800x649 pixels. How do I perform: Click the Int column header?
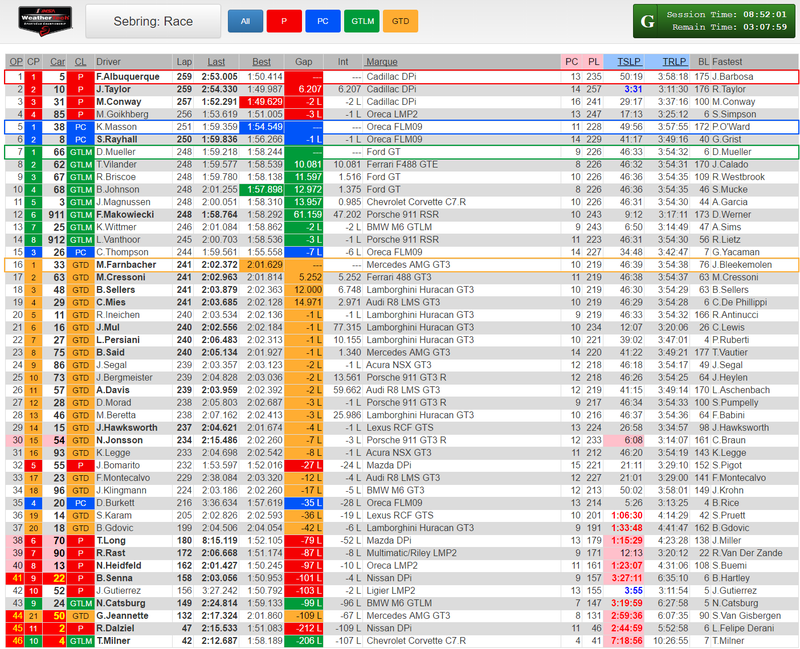point(343,62)
